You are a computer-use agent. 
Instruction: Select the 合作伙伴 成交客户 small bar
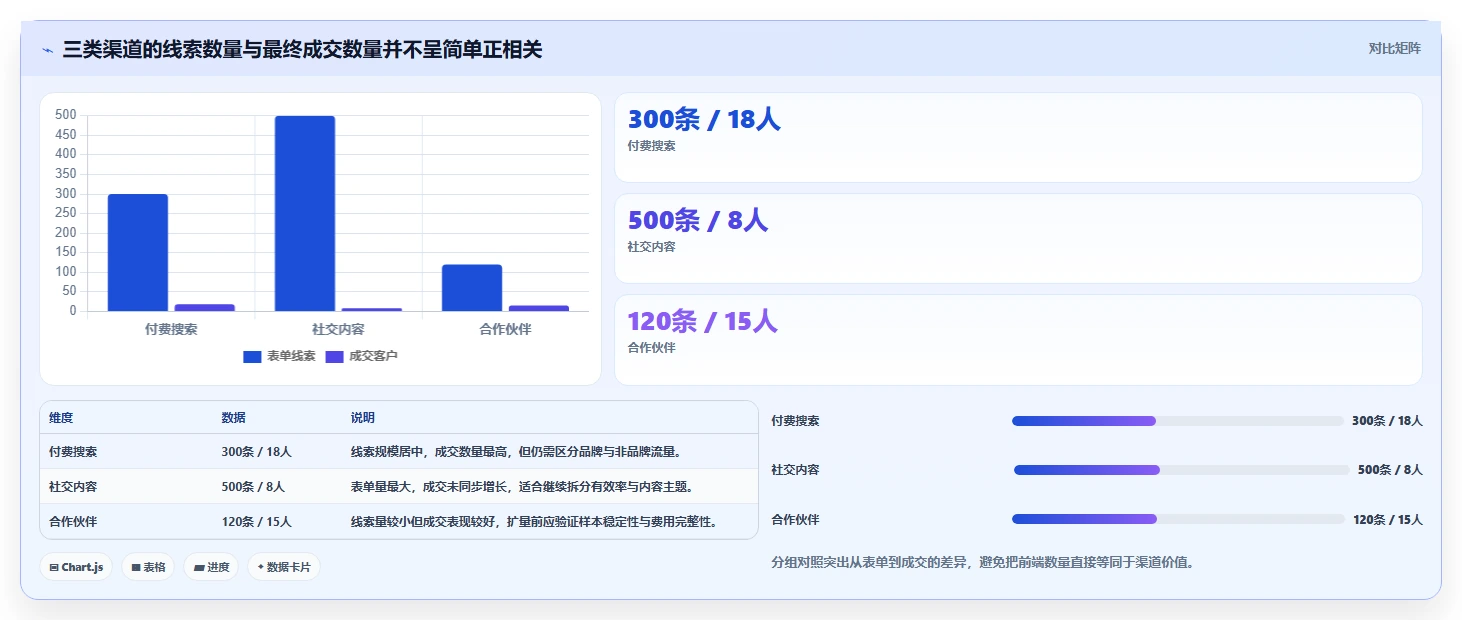pyautogui.click(x=539, y=308)
